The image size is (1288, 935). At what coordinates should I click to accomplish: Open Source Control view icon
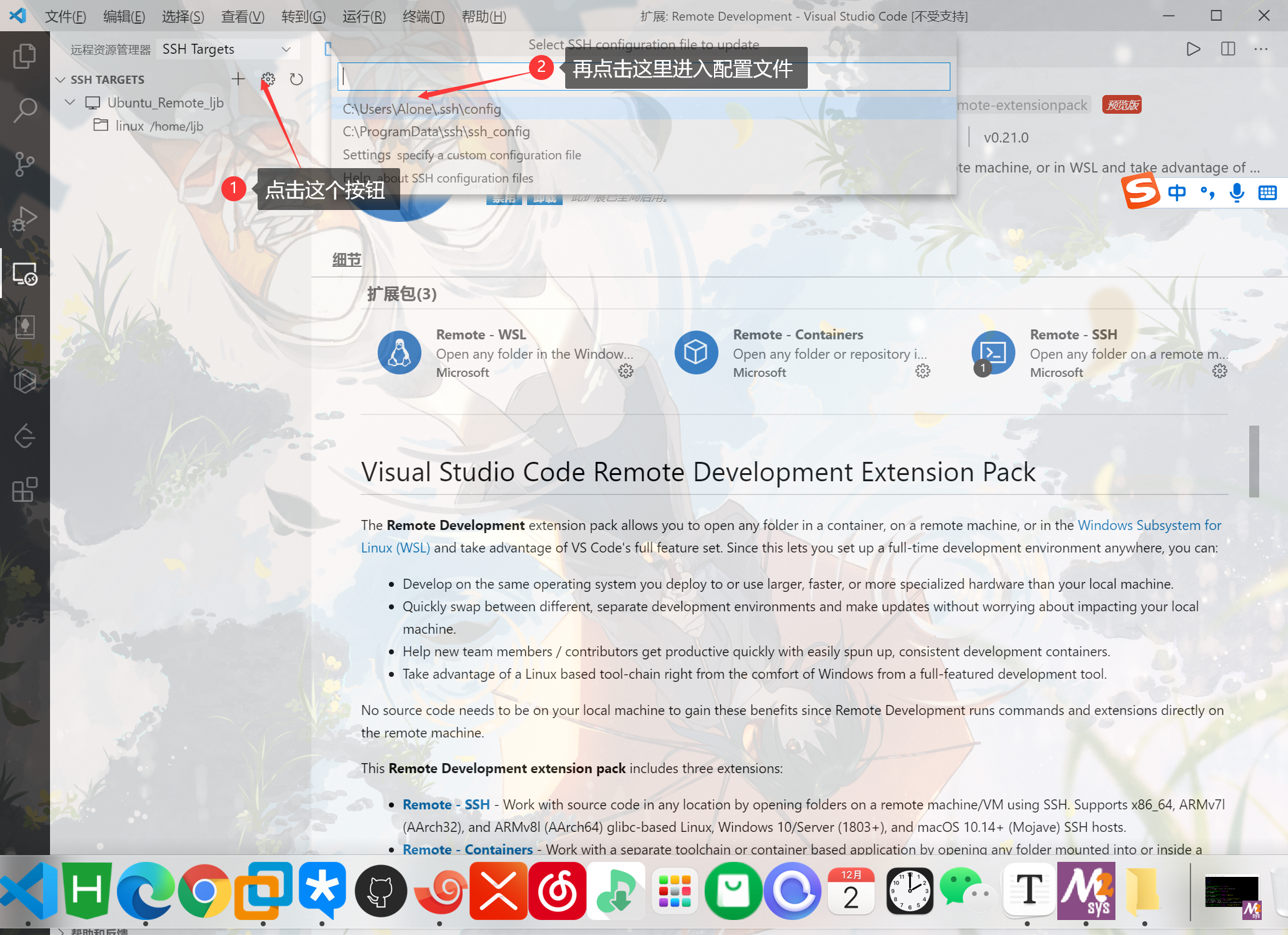click(x=24, y=164)
